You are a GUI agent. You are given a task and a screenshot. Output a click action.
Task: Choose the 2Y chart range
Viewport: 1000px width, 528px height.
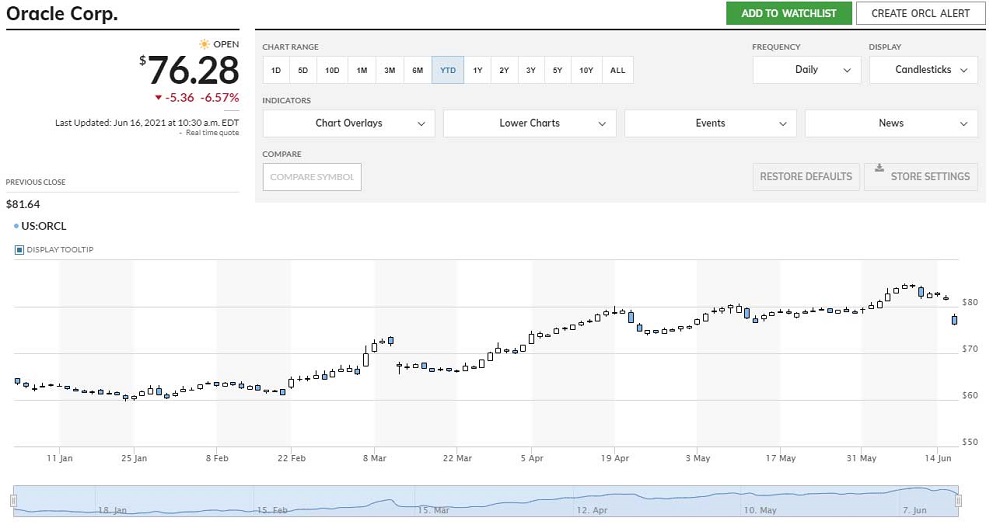pos(504,70)
